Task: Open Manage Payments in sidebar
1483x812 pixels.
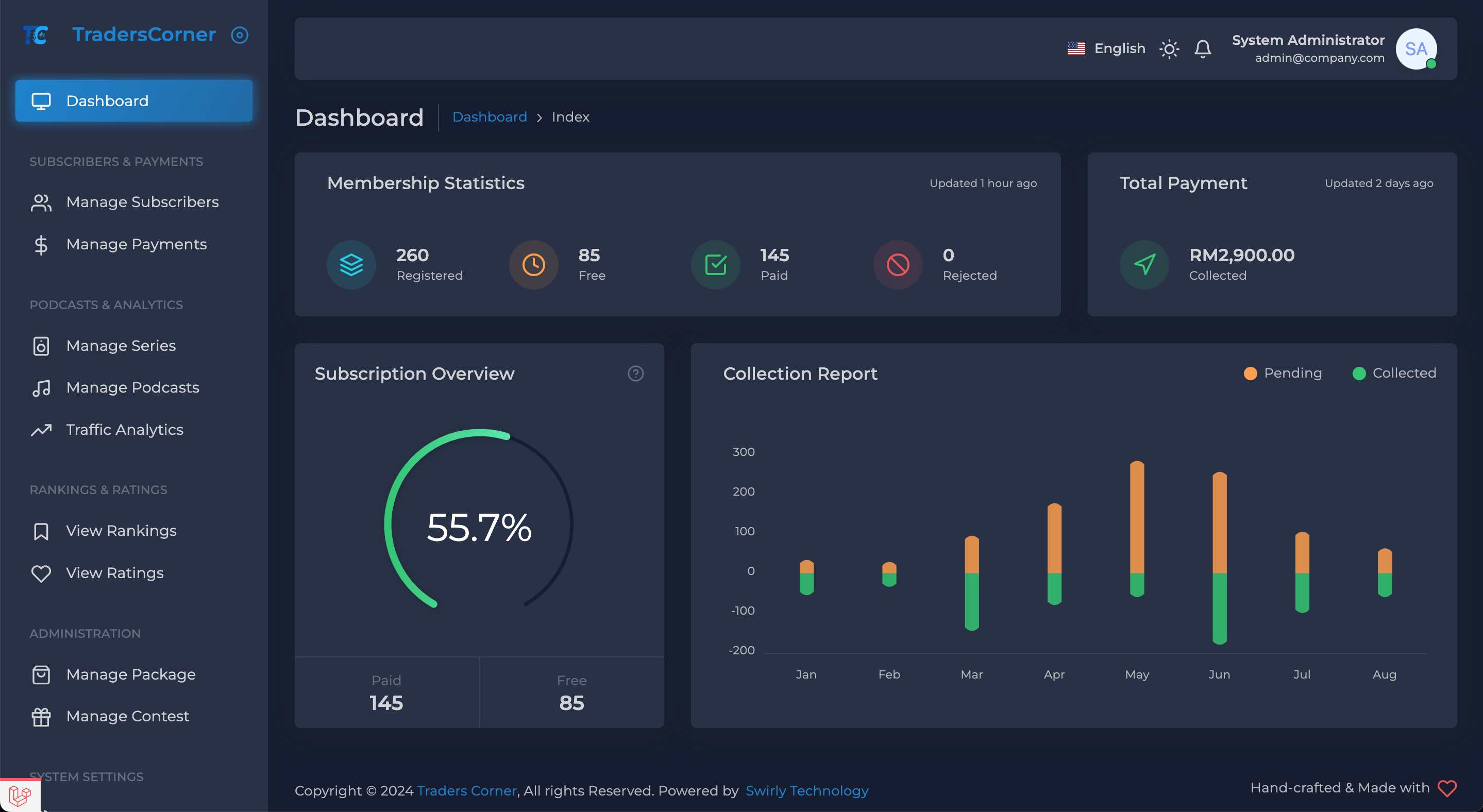Action: 136,244
